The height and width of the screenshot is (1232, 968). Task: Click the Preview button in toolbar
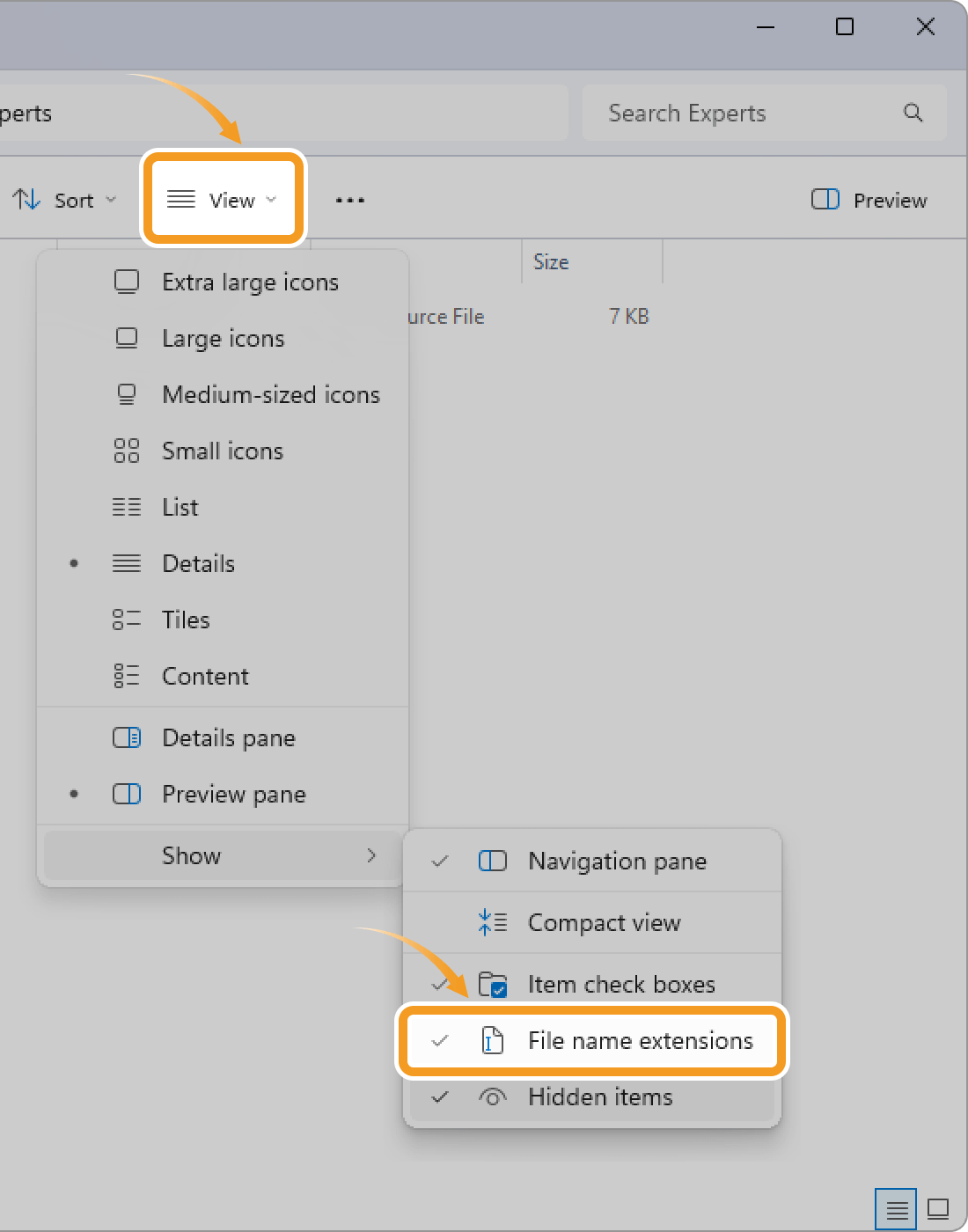[x=869, y=201]
